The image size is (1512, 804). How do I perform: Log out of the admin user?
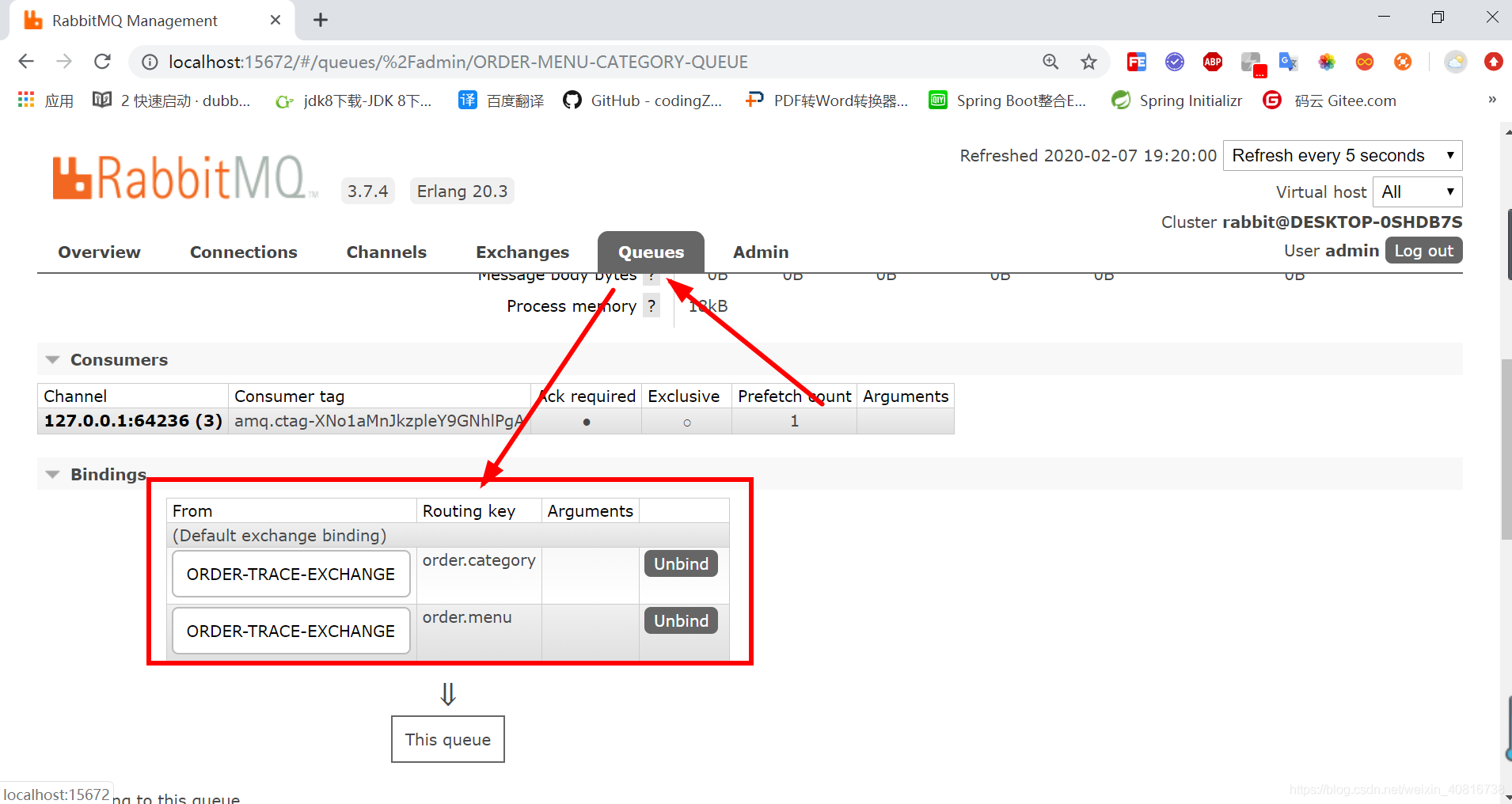(x=1423, y=251)
